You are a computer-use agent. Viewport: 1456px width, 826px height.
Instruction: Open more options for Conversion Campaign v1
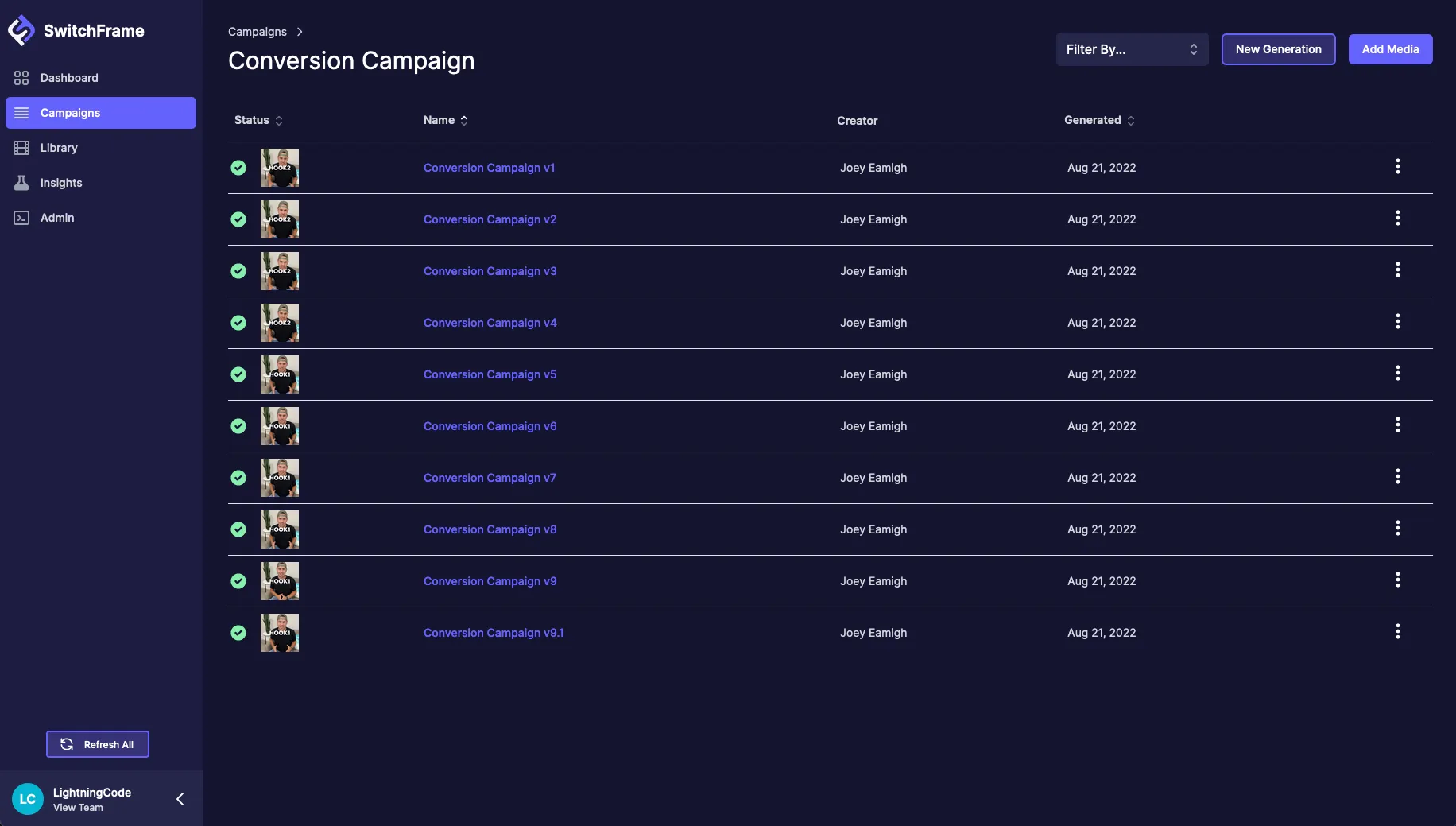(x=1397, y=166)
